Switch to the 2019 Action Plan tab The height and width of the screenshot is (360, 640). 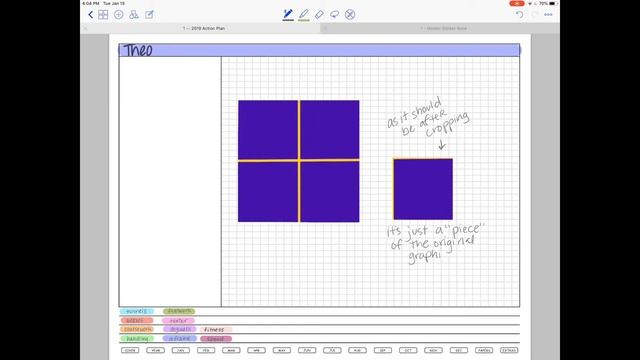pos(204,29)
